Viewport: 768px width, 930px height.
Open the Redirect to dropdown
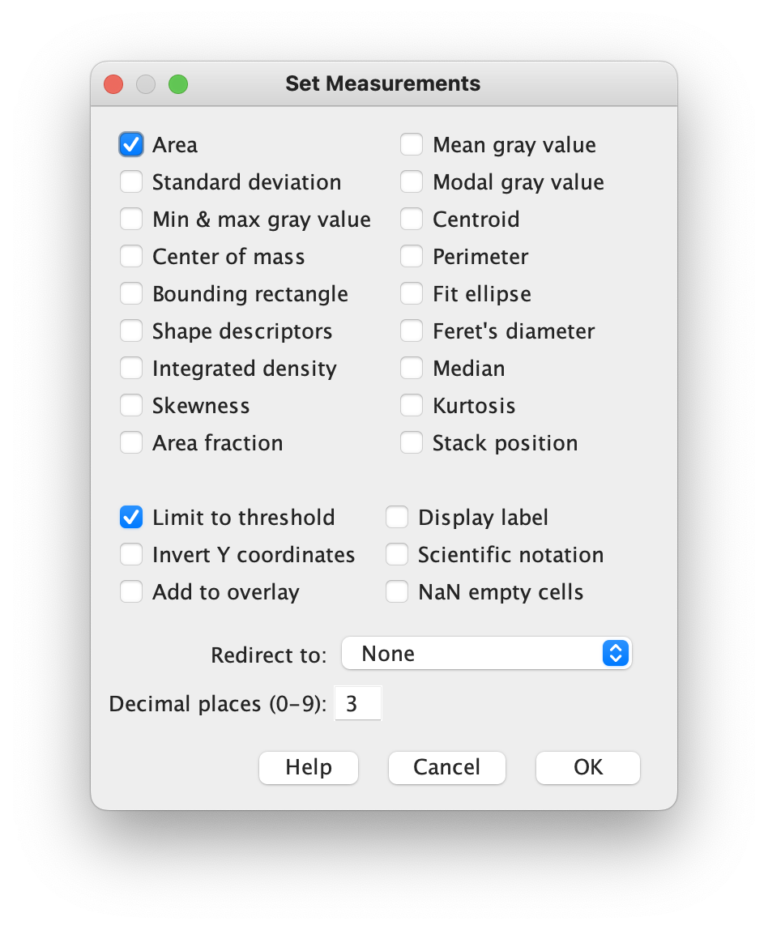pyautogui.click(x=486, y=654)
